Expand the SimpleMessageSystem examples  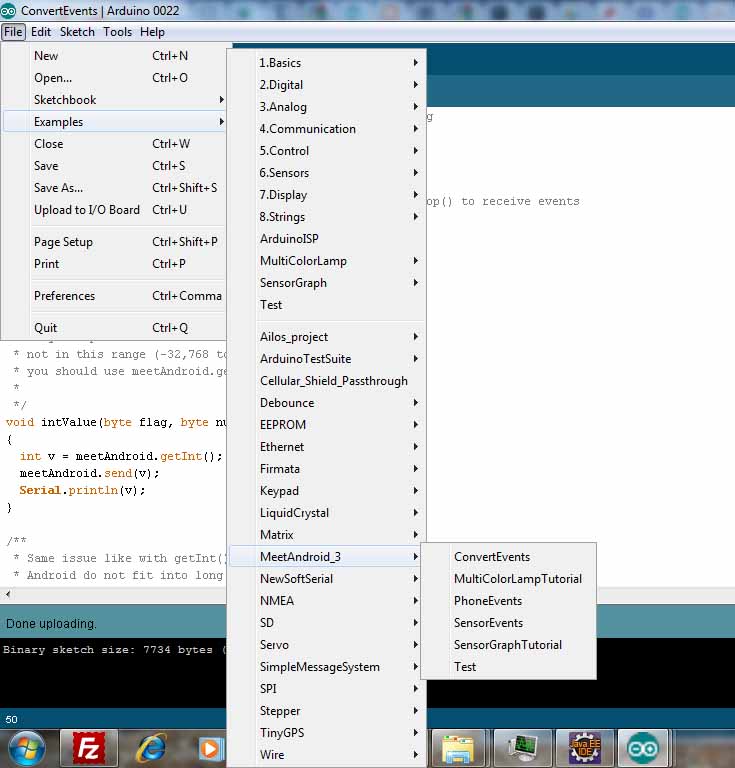327,667
